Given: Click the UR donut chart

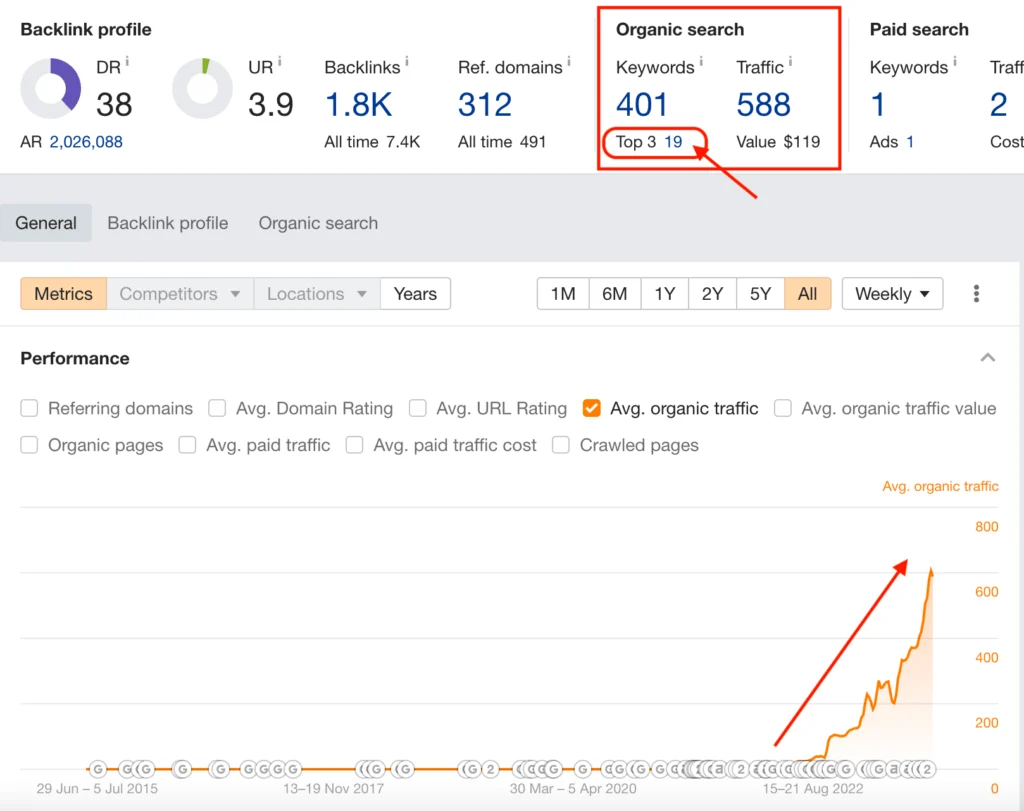Looking at the screenshot, I should (x=202, y=88).
